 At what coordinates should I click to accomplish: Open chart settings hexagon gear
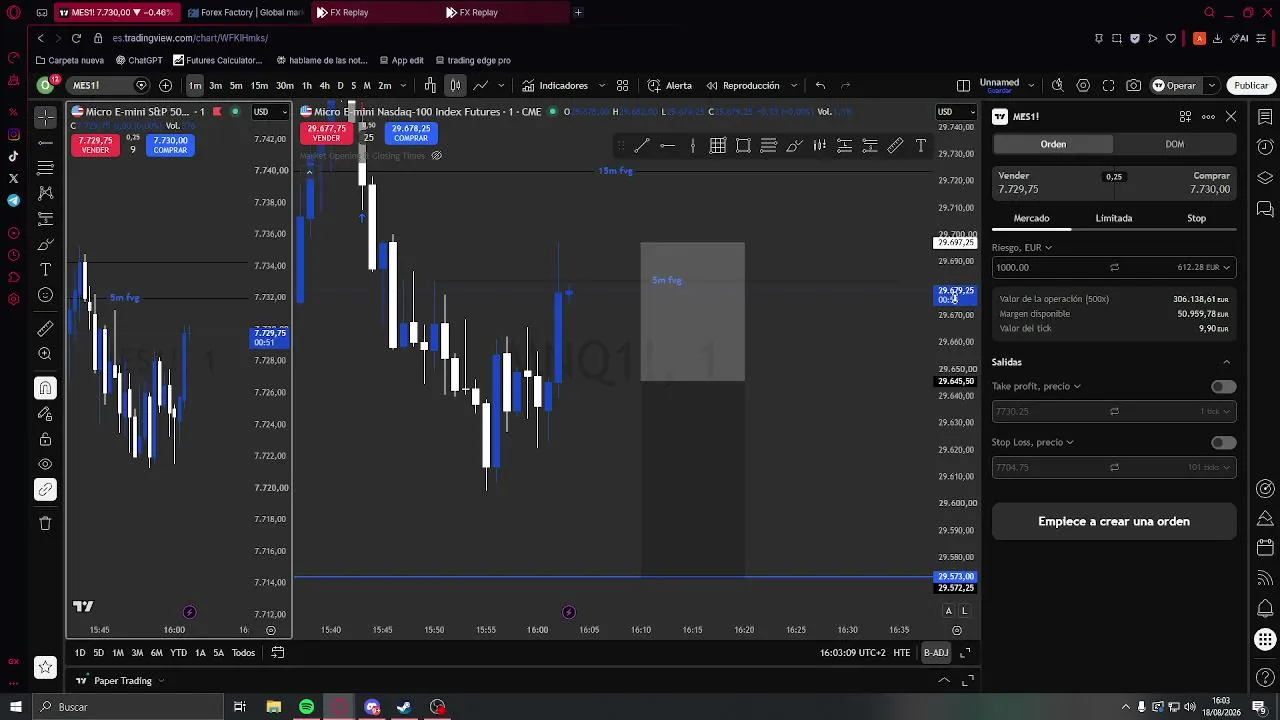[1083, 86]
